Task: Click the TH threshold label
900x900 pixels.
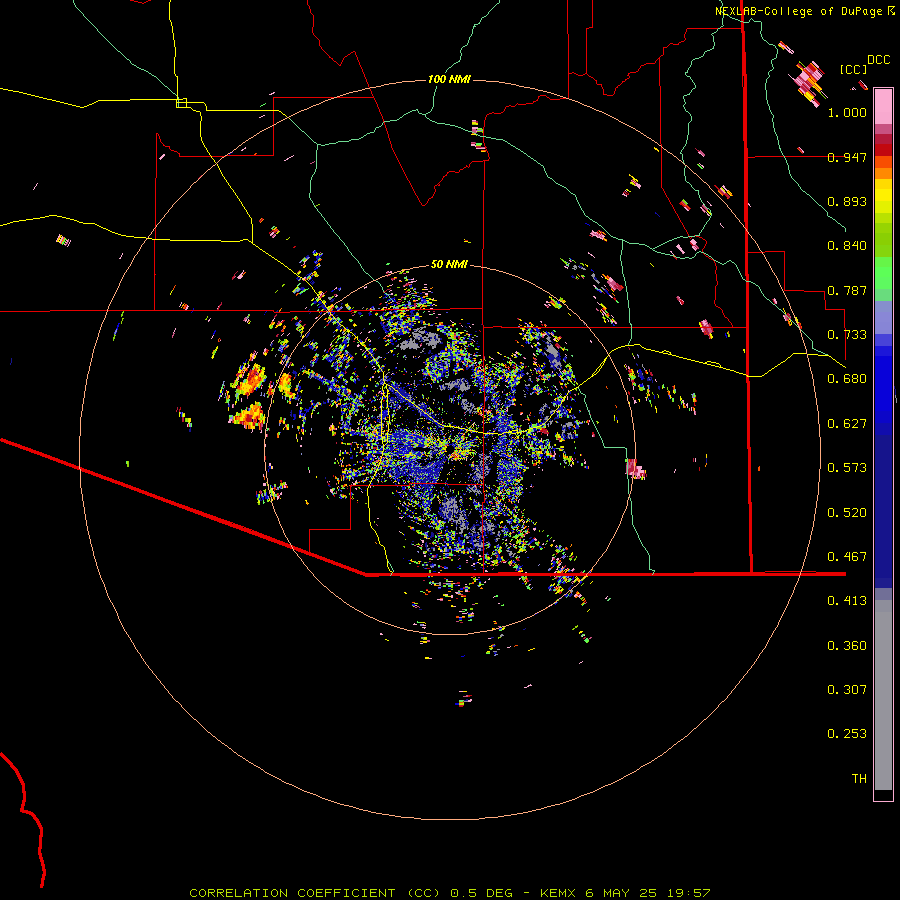Action: pos(859,779)
